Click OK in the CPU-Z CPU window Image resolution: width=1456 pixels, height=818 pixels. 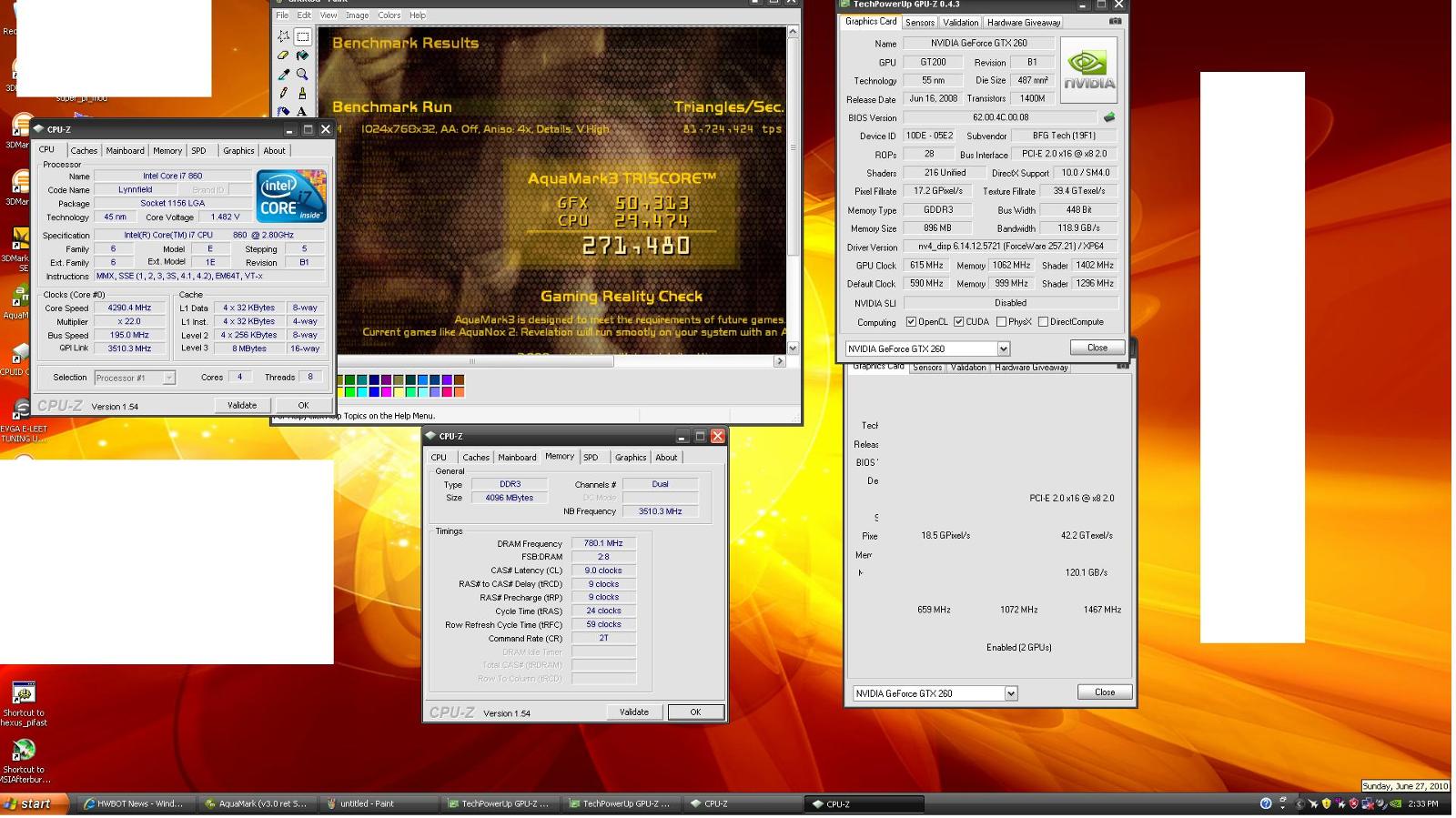303,406
